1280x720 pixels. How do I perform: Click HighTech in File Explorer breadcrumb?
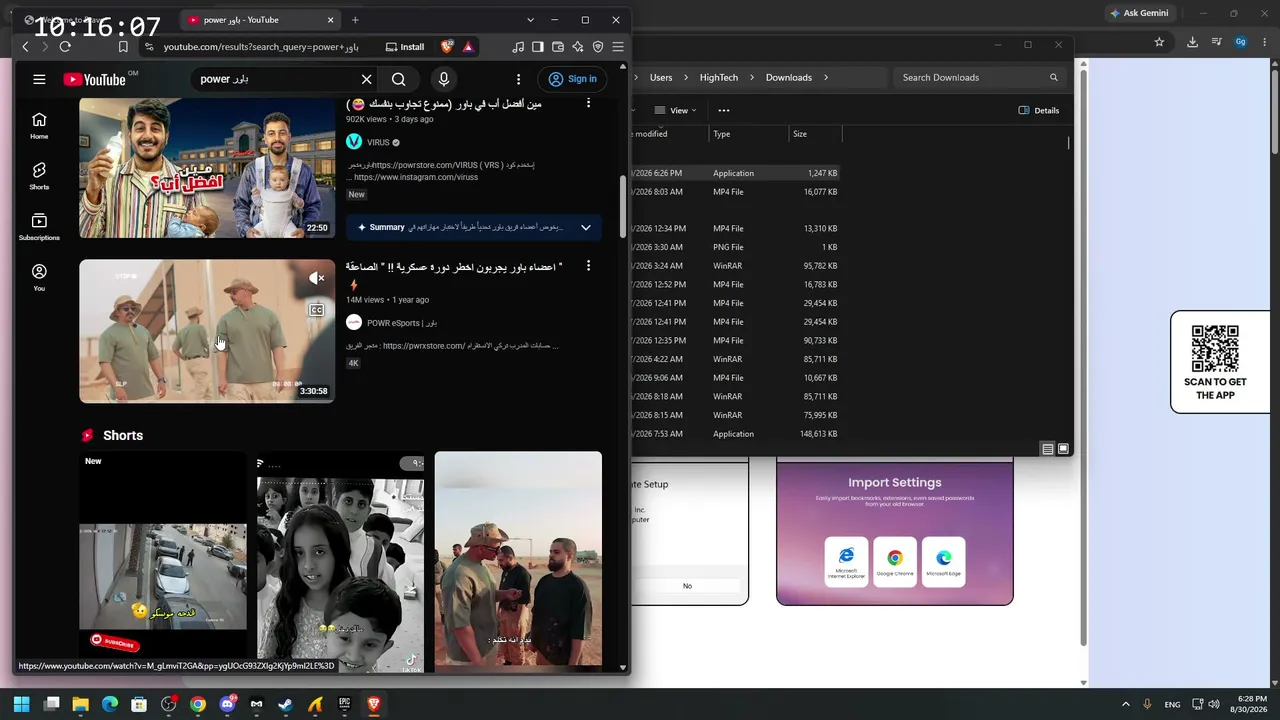(x=719, y=77)
